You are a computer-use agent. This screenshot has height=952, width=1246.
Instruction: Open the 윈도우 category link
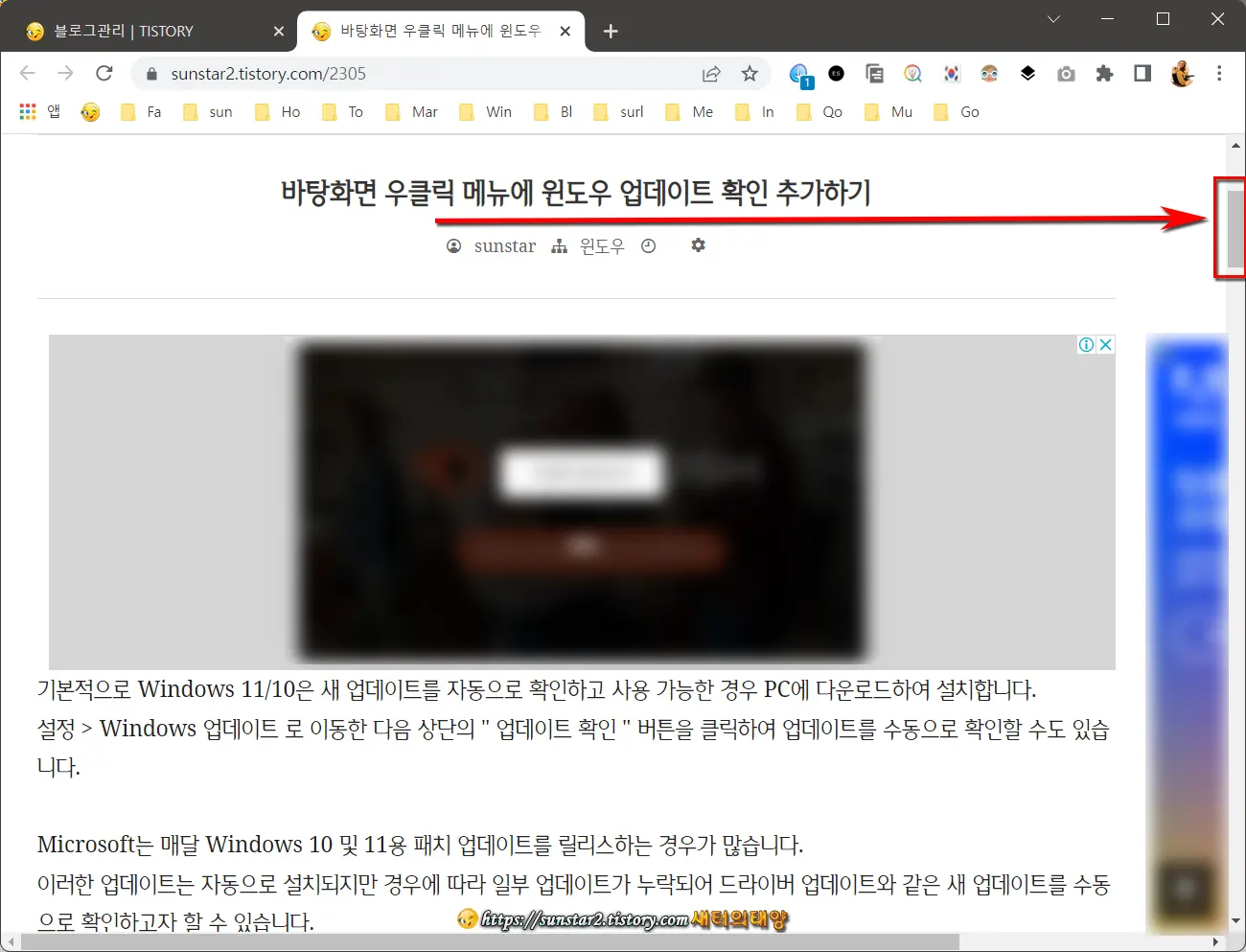click(602, 245)
